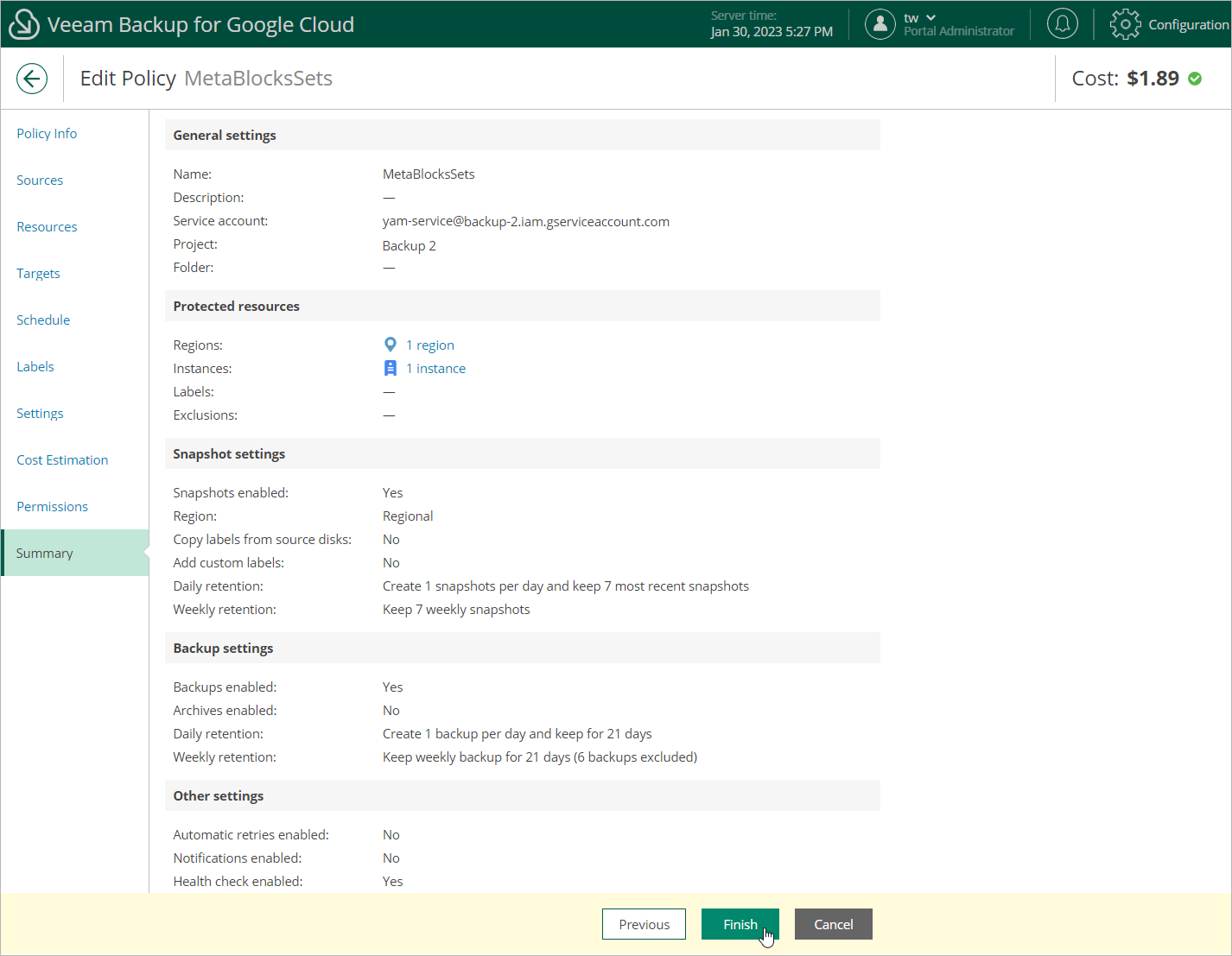
Task: Click the service account email value
Action: [x=526, y=221]
